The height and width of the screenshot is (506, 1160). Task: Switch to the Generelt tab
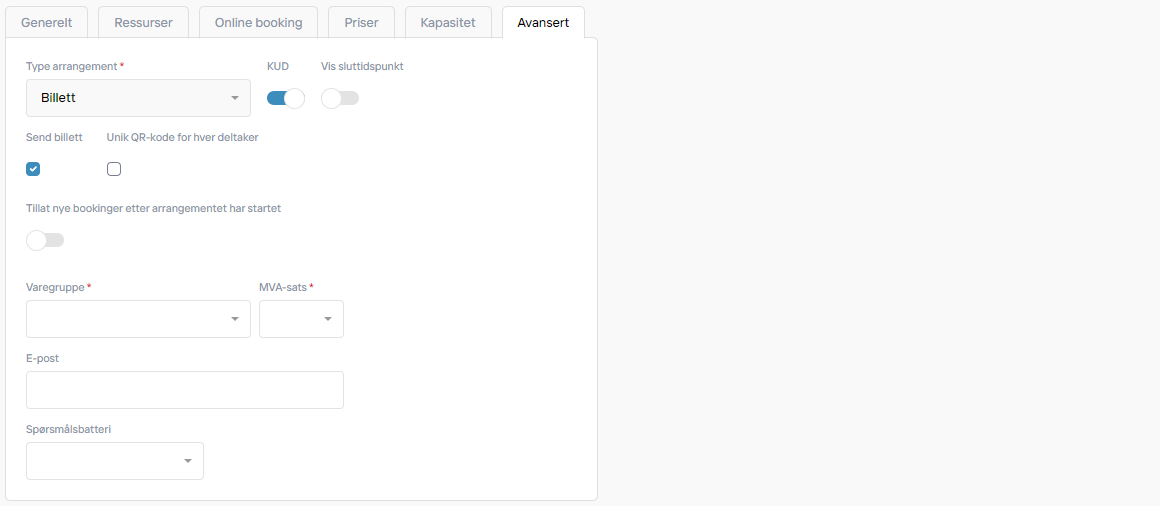click(47, 22)
